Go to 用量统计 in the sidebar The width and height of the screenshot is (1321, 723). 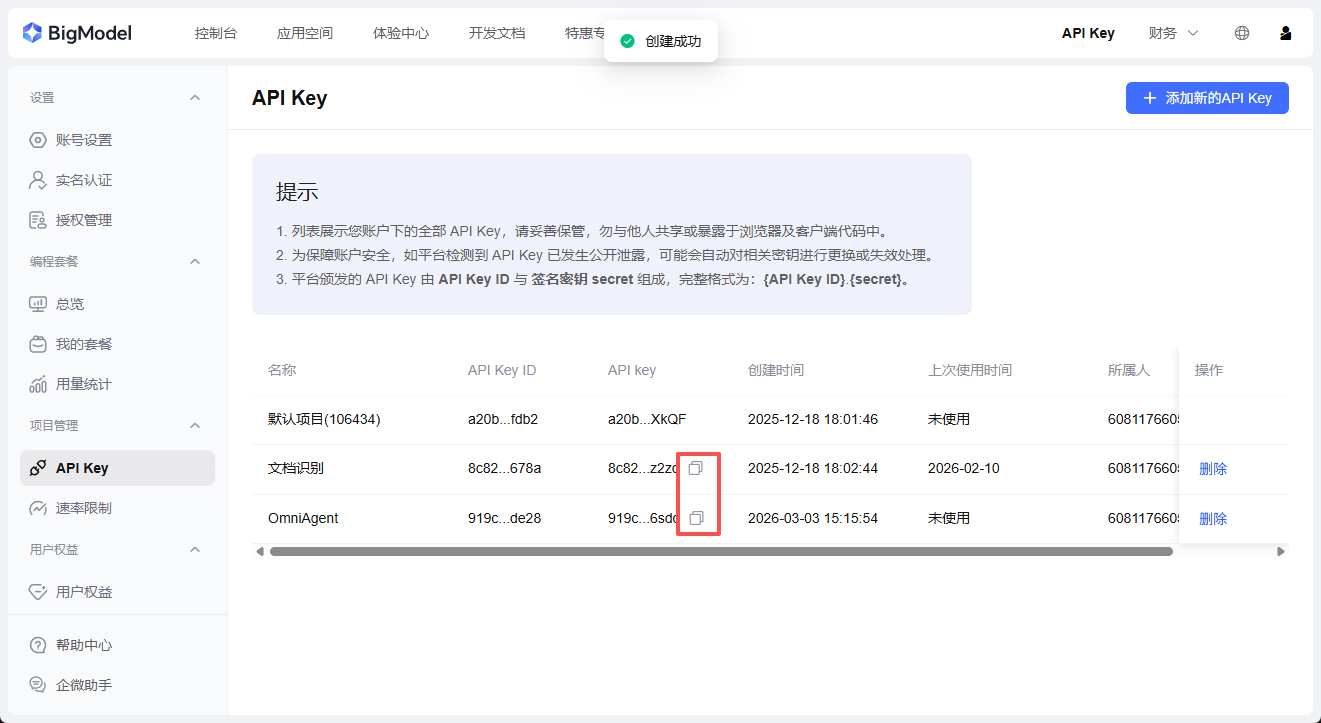[x=83, y=384]
